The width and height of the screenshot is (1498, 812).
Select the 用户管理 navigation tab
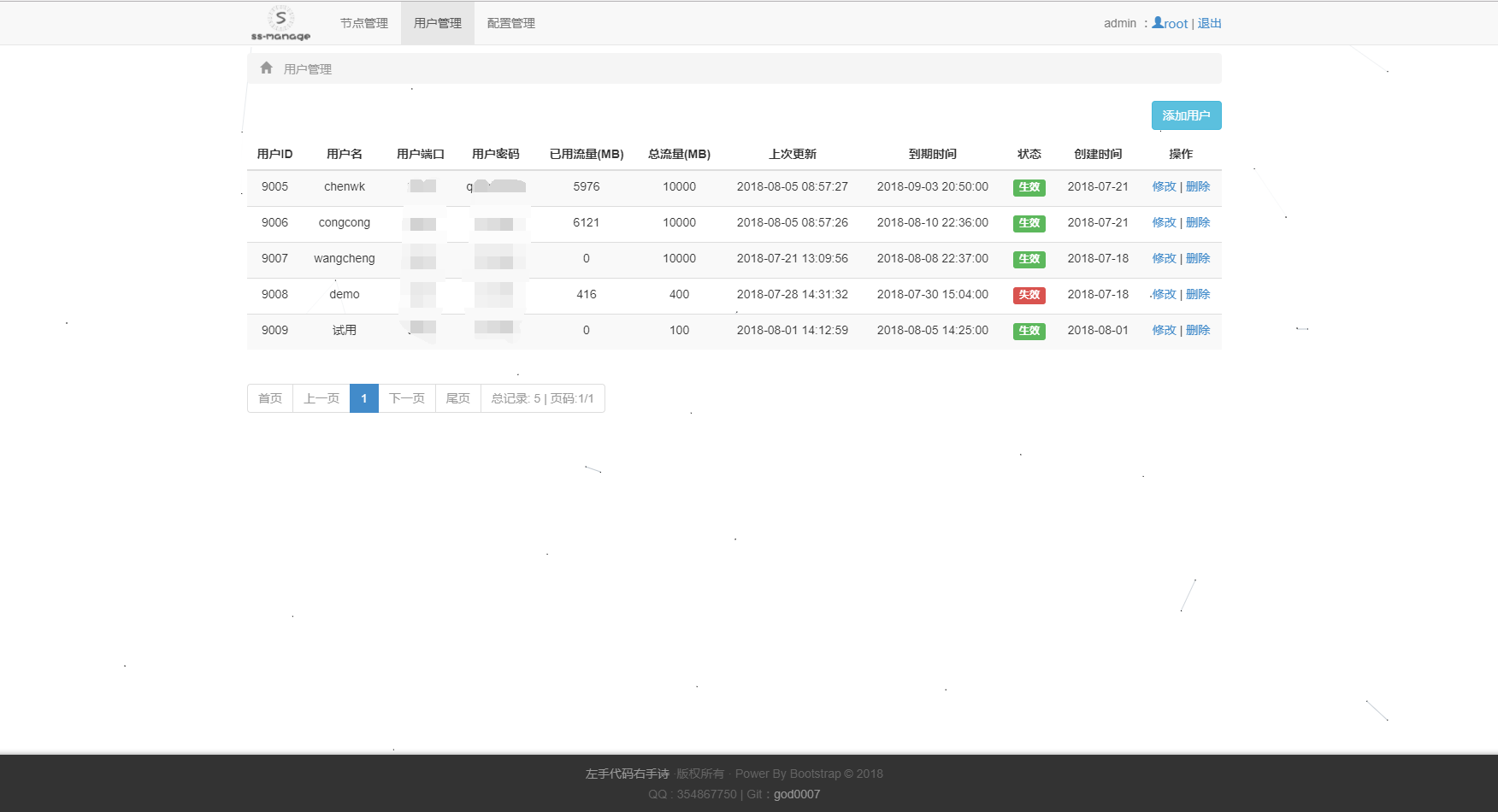437,23
